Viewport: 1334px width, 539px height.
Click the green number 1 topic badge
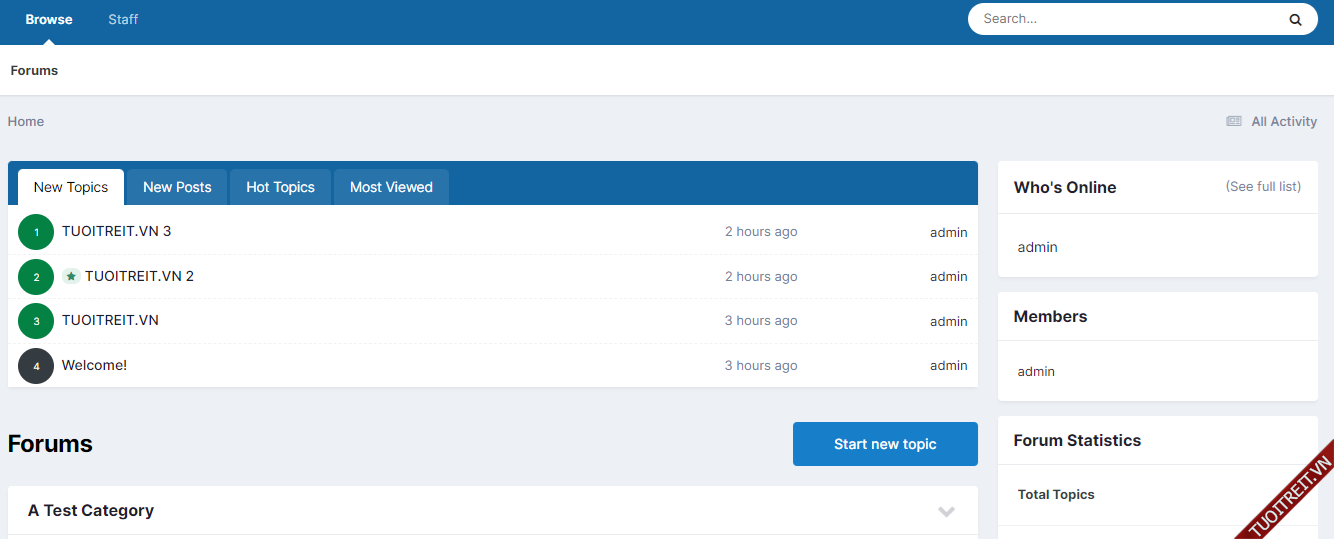tap(36, 232)
